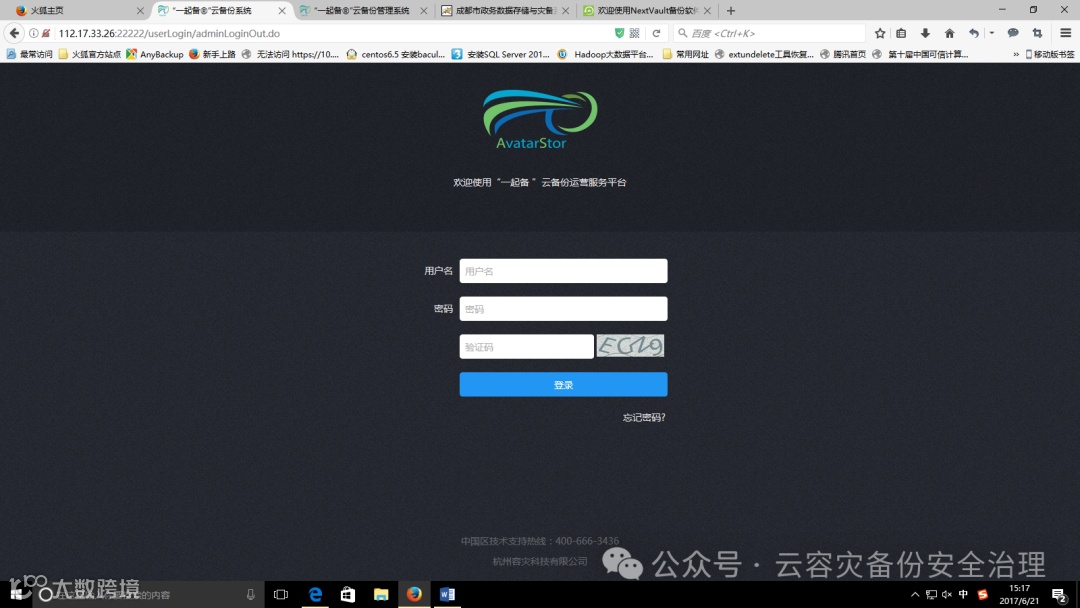
Task: Open Windows Store from taskbar
Action: (x=348, y=594)
